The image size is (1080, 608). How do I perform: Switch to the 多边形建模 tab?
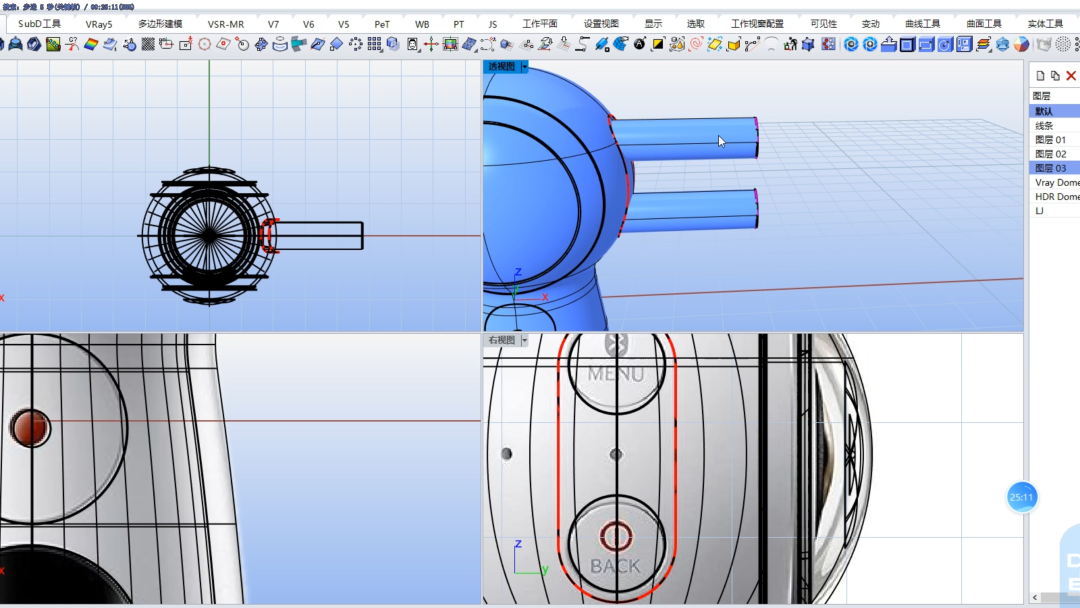160,24
